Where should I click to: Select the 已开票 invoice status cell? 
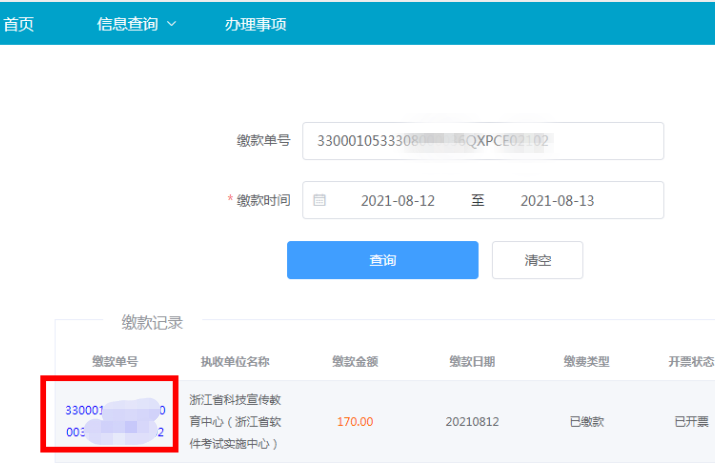691,422
